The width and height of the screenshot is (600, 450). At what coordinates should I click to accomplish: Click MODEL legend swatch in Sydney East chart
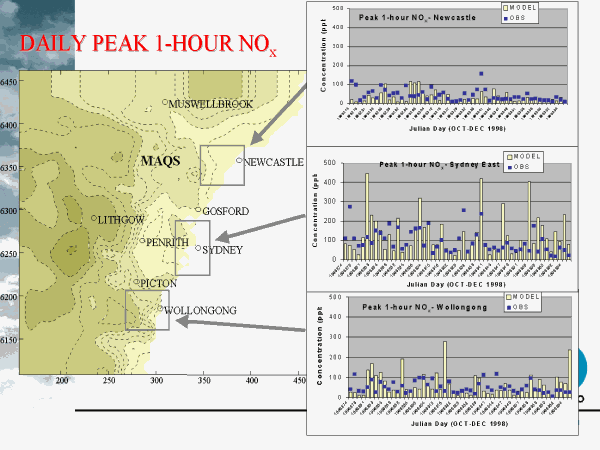510,157
